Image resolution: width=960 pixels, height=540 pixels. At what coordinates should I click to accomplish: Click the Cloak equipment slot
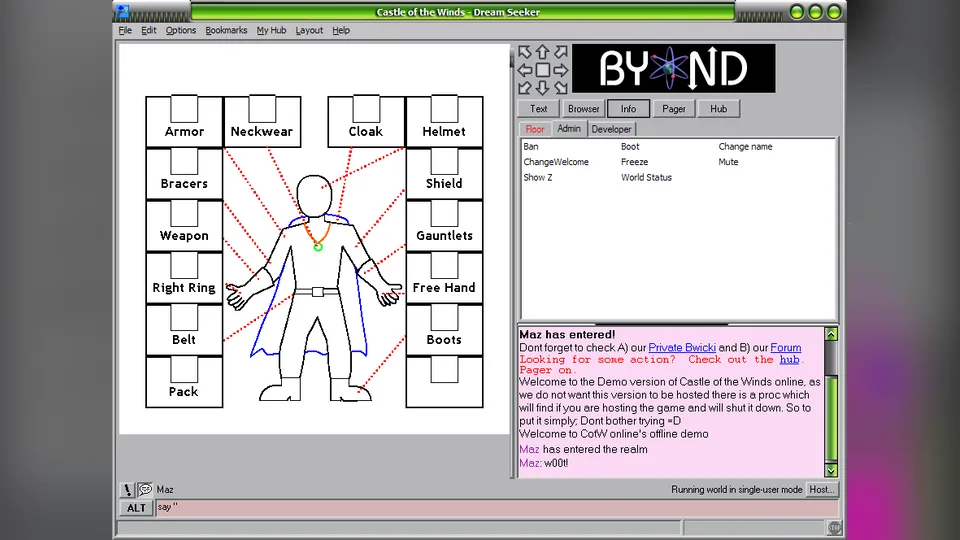click(x=366, y=121)
